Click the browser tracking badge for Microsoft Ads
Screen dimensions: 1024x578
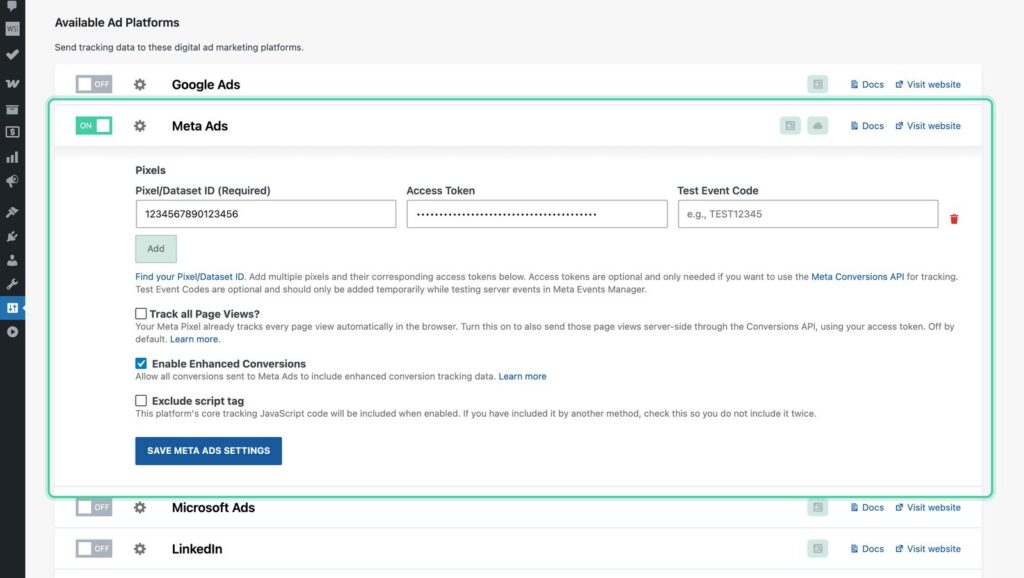(x=817, y=507)
